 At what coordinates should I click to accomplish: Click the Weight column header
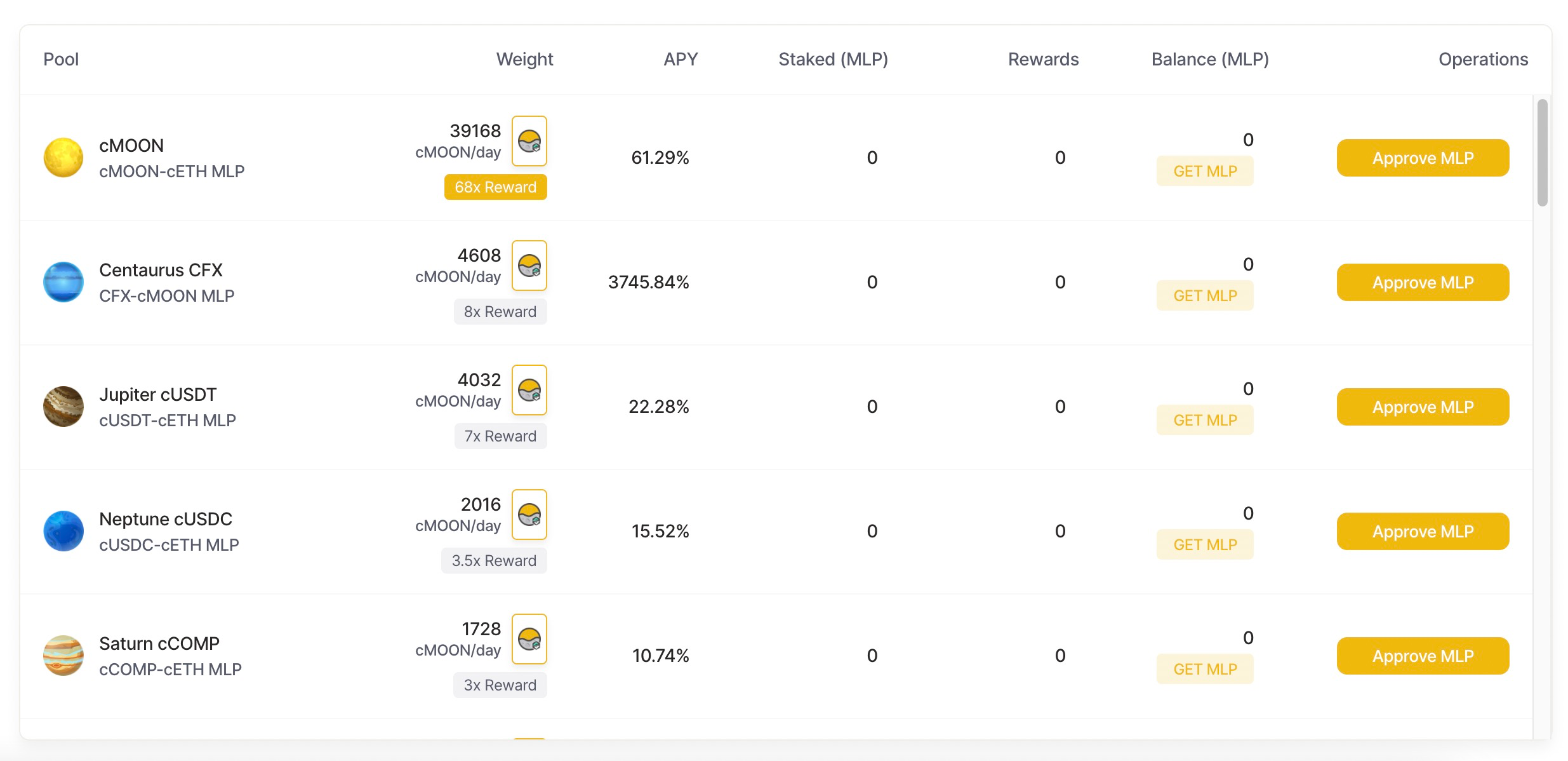pos(524,59)
